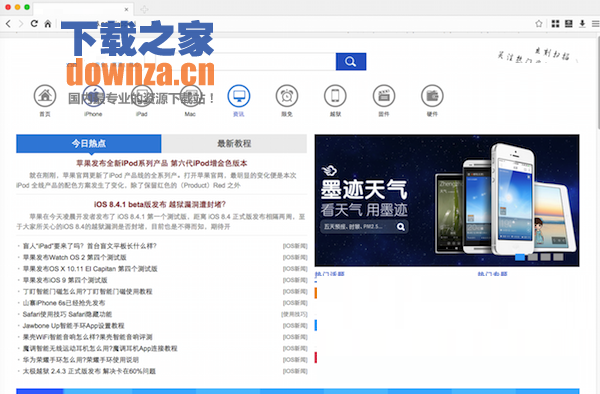Open the Watch OS 2 fourth beta article

pos(75,257)
